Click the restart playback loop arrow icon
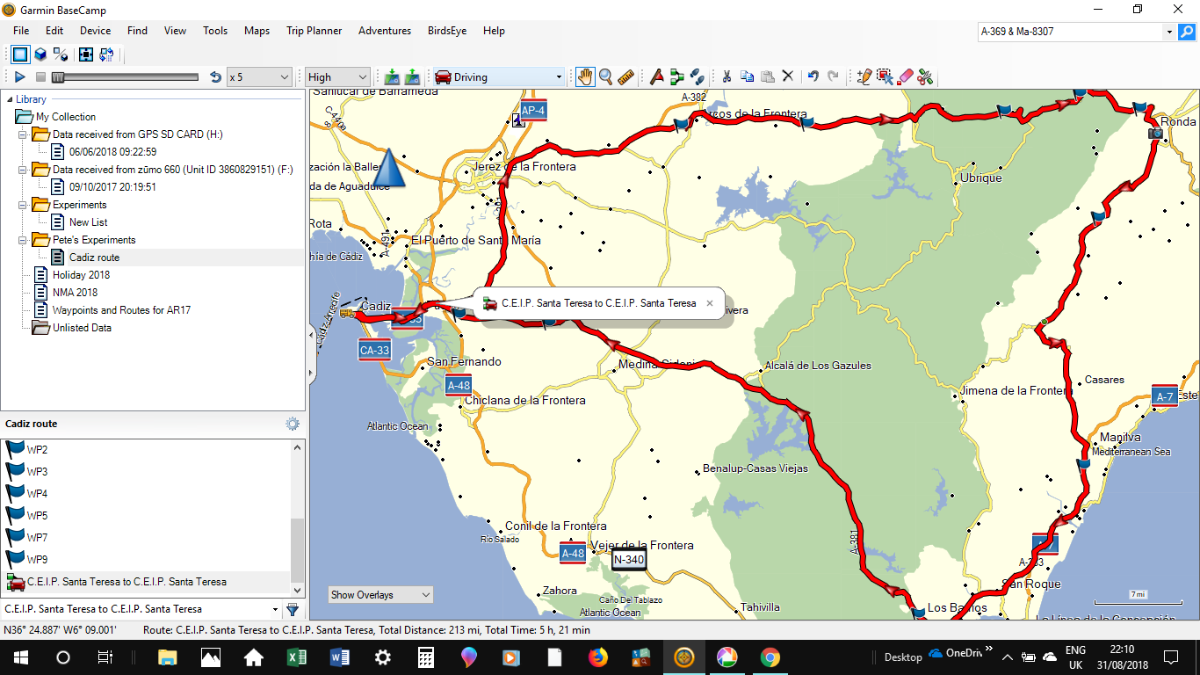 215,77
